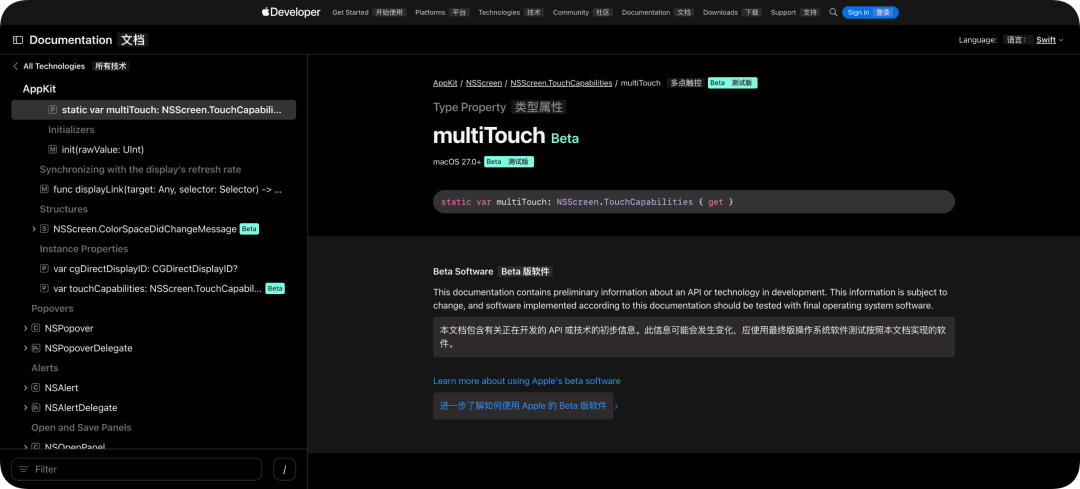Image resolution: width=1080 pixels, height=489 pixels.
Task: Go to NSScreen.TouchCapabilities breadcrumb link
Action: coord(561,83)
